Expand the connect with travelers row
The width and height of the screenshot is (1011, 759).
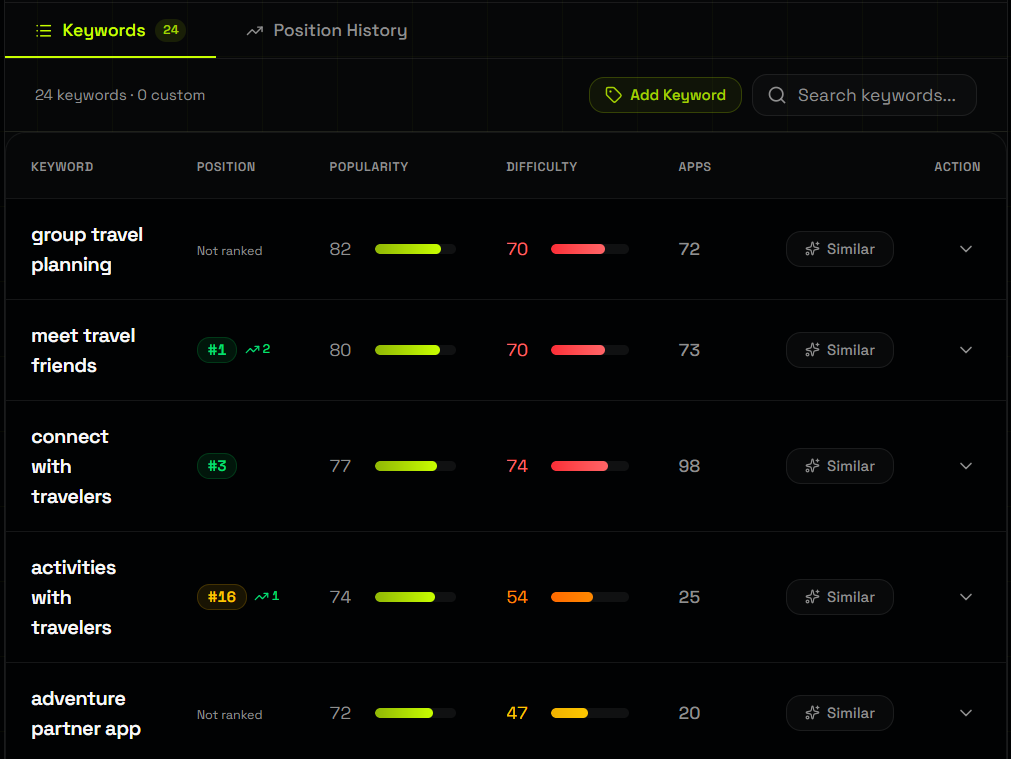coord(965,466)
